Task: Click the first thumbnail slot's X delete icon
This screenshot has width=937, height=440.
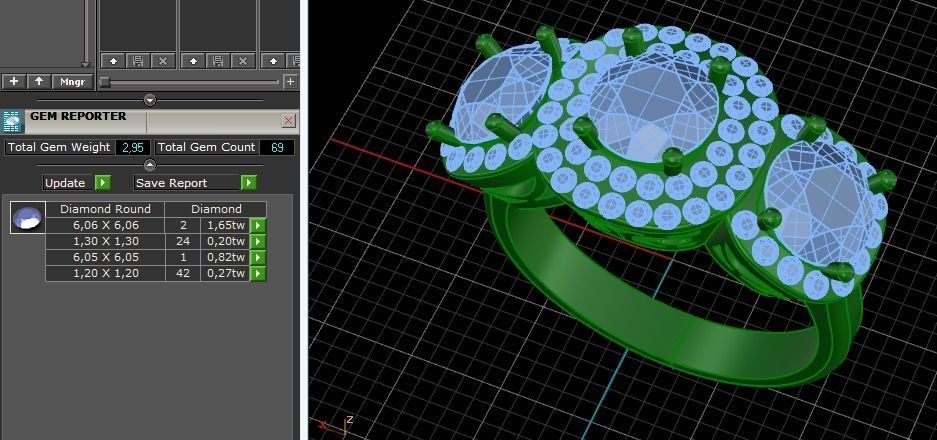Action: pyautogui.click(x=163, y=60)
